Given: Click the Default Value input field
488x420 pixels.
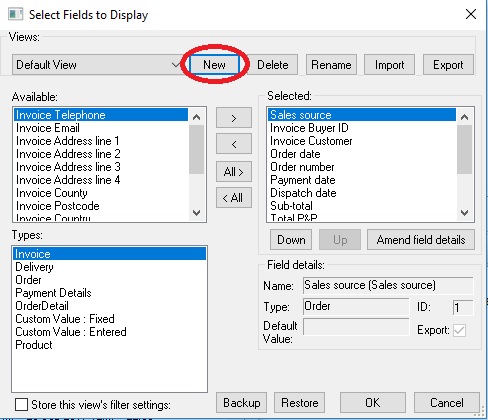Looking at the screenshot, I should (x=356, y=327).
